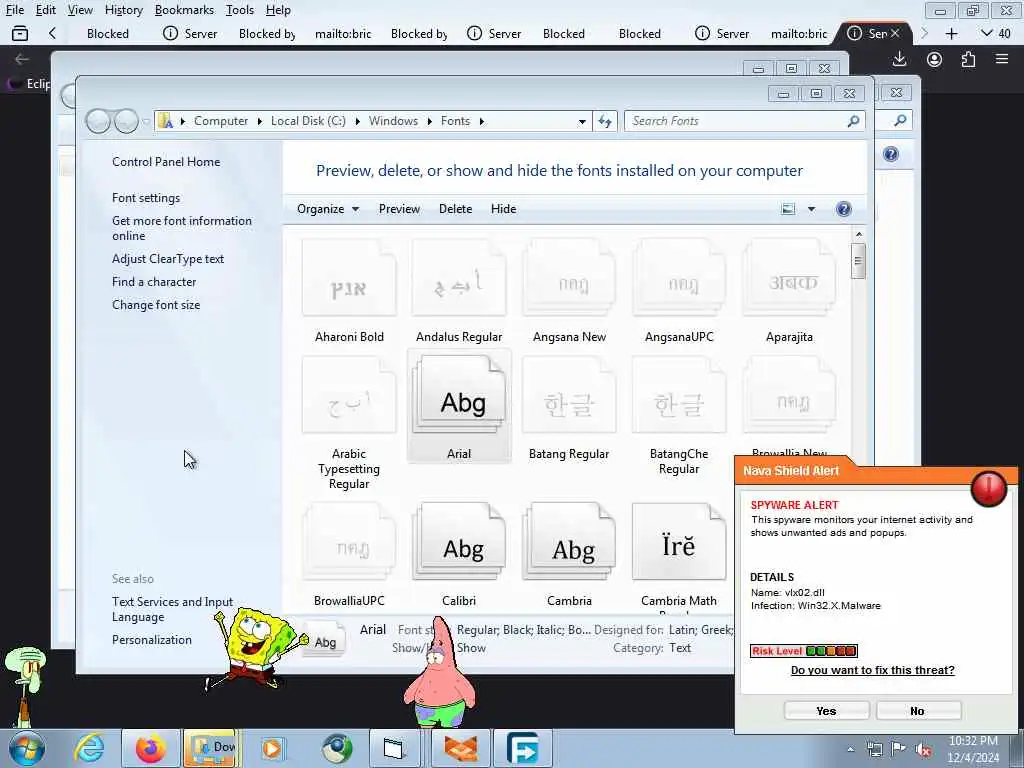Open the Adjust ClearType text link
Image resolution: width=1024 pixels, height=768 pixels.
click(x=168, y=259)
